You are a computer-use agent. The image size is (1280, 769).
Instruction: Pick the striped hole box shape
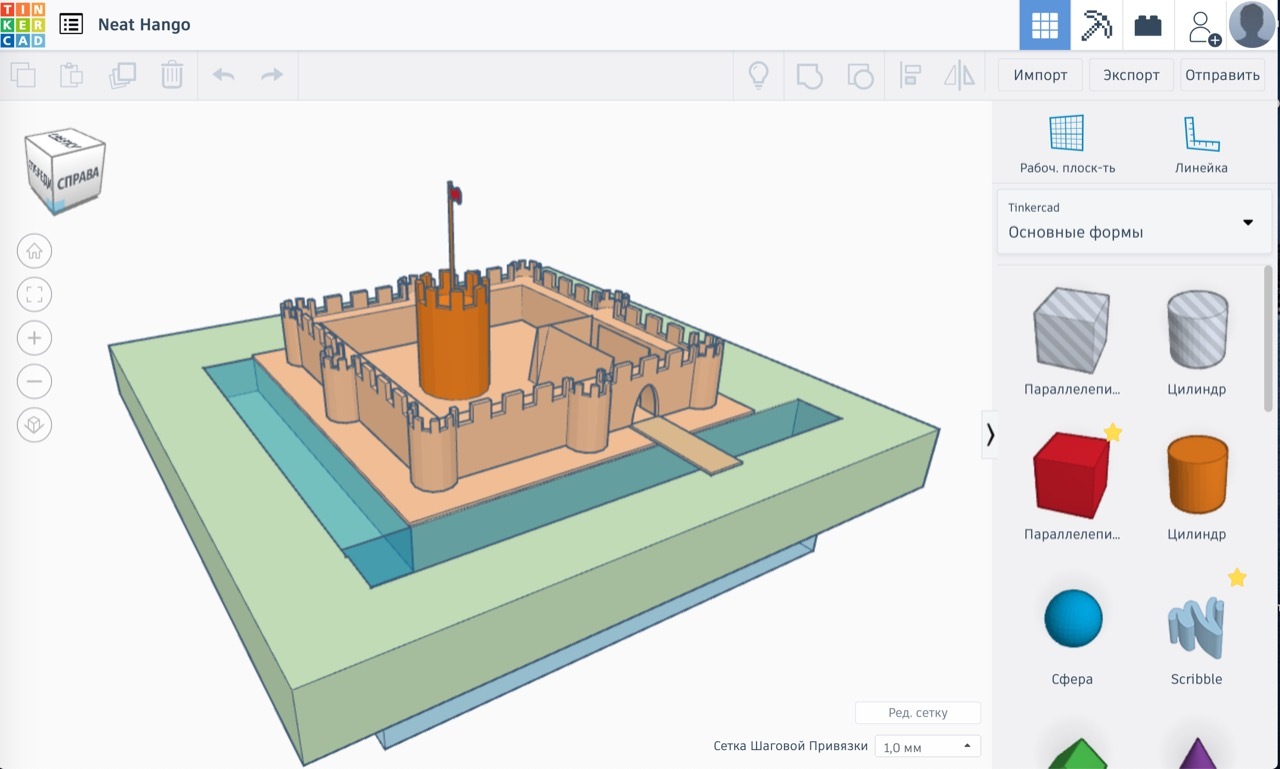[1072, 330]
